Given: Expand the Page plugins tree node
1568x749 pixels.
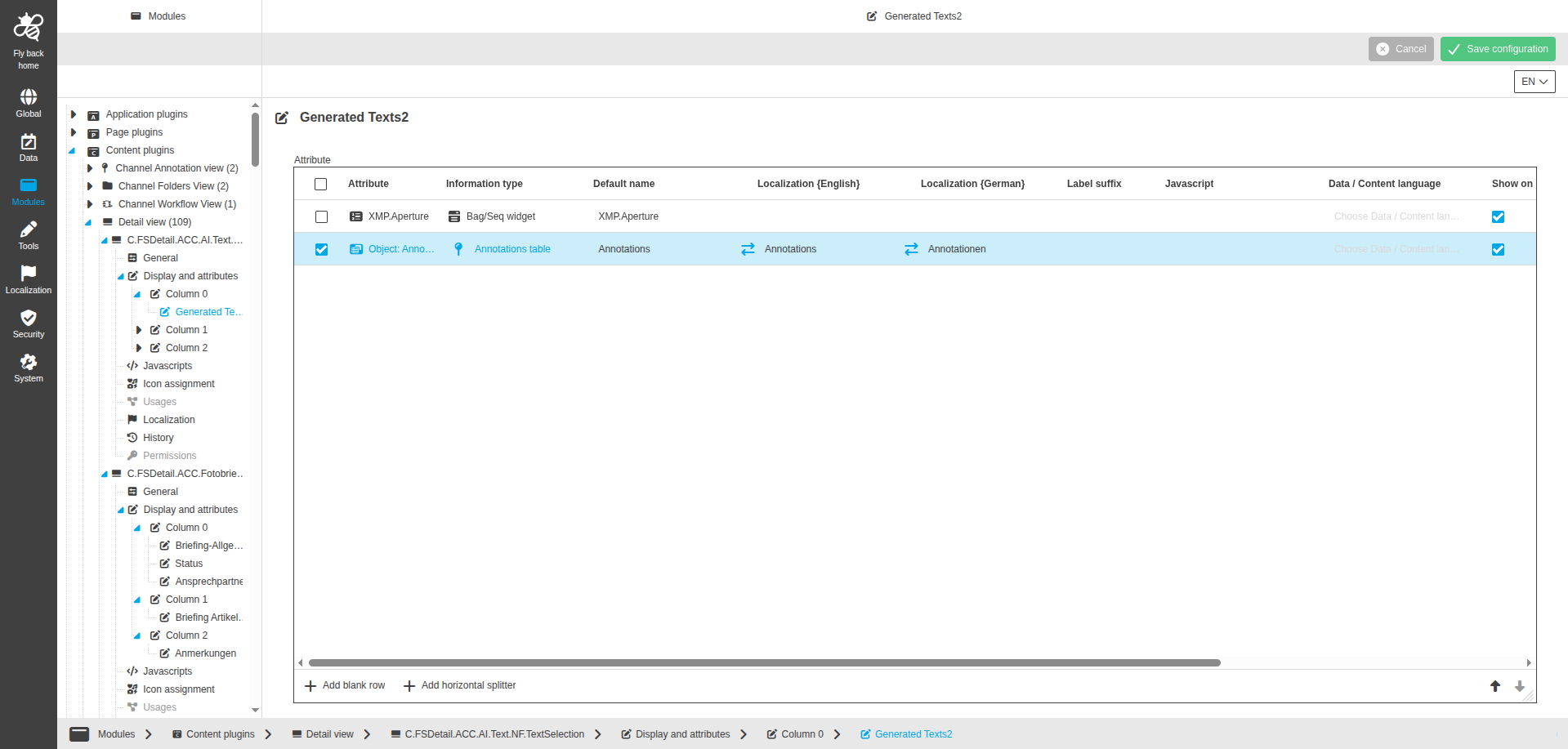Looking at the screenshot, I should tap(74, 132).
